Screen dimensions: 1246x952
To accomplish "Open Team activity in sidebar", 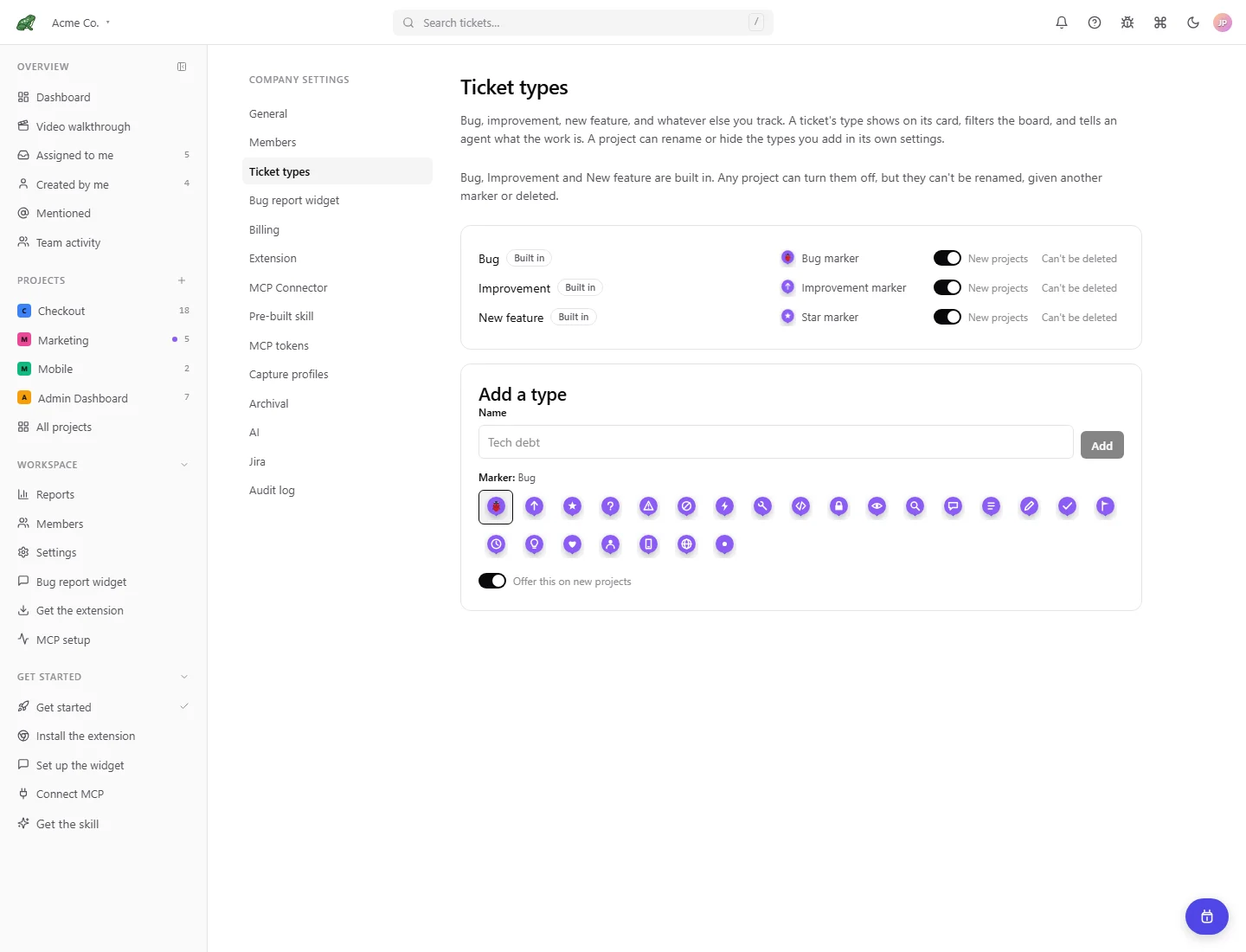I will 103,242.
